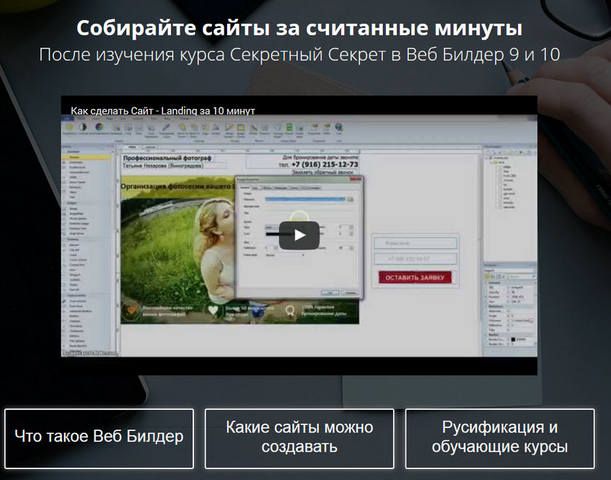
Task: Click subtitle 'После изучения курса Секретный Секрет'
Action: click(x=212, y=55)
